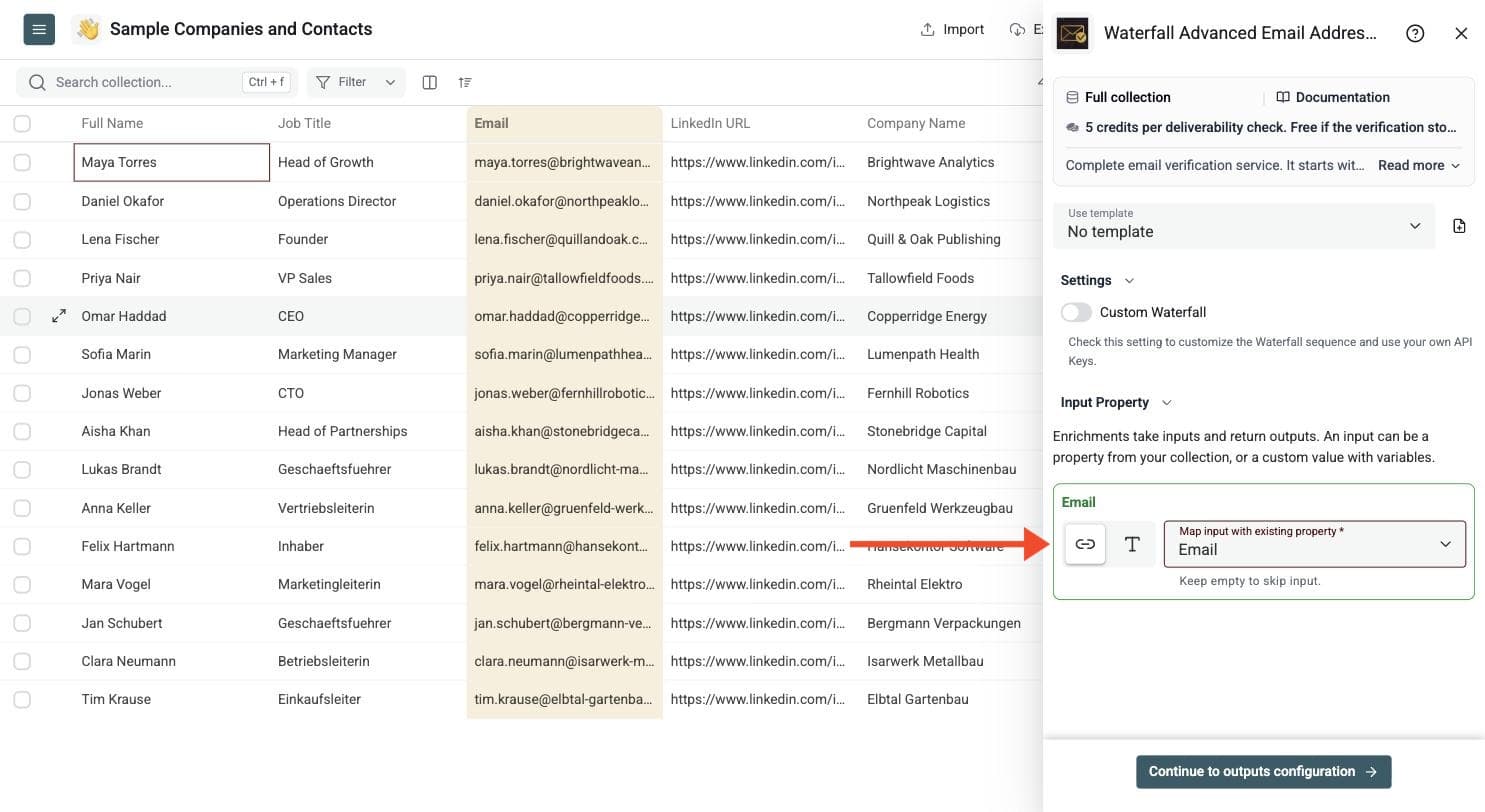
Task: Expand the Omar Haddad row
Action: pos(59,316)
